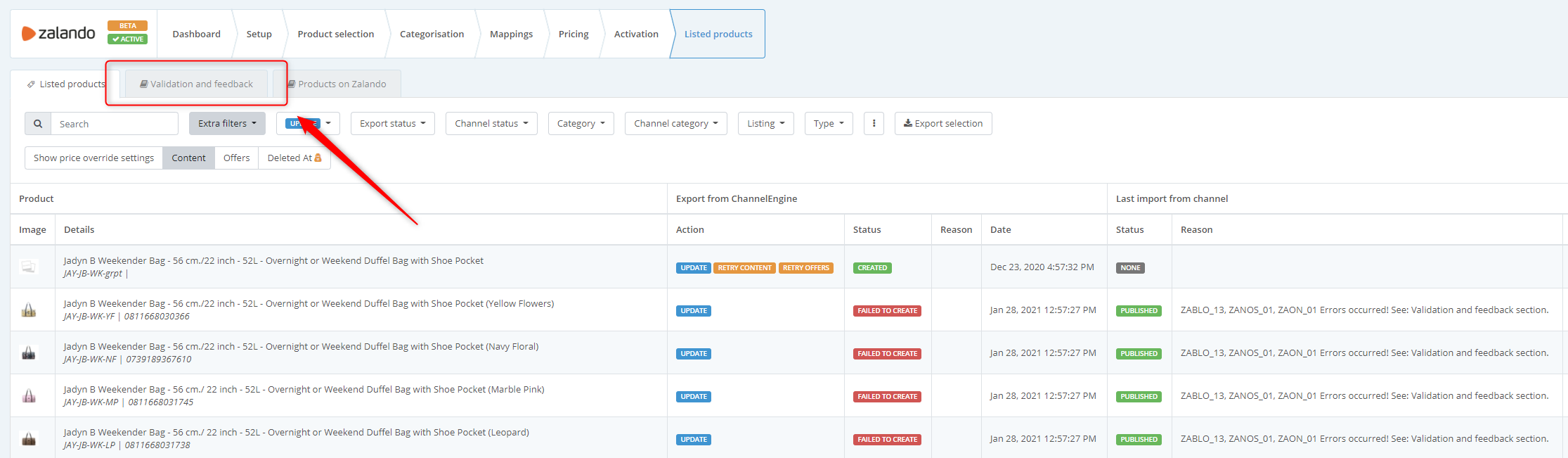The image size is (1568, 458).
Task: Open the Dashboard step
Action: 196,34
